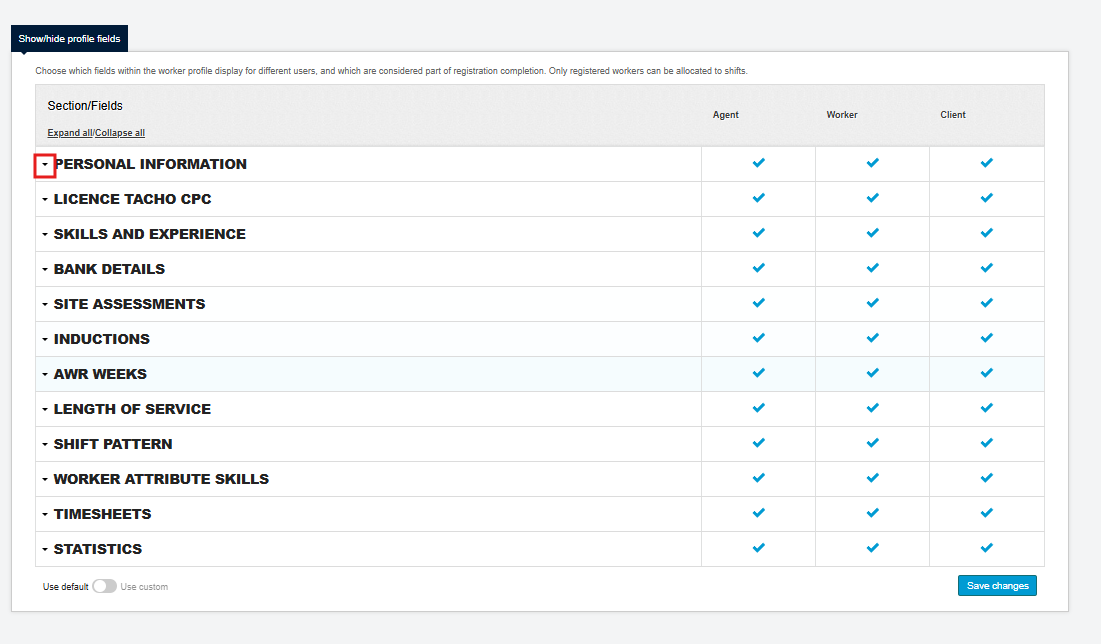The image size is (1101, 644).
Task: Toggle Worker checkmark for Skills and Experience
Action: point(872,233)
